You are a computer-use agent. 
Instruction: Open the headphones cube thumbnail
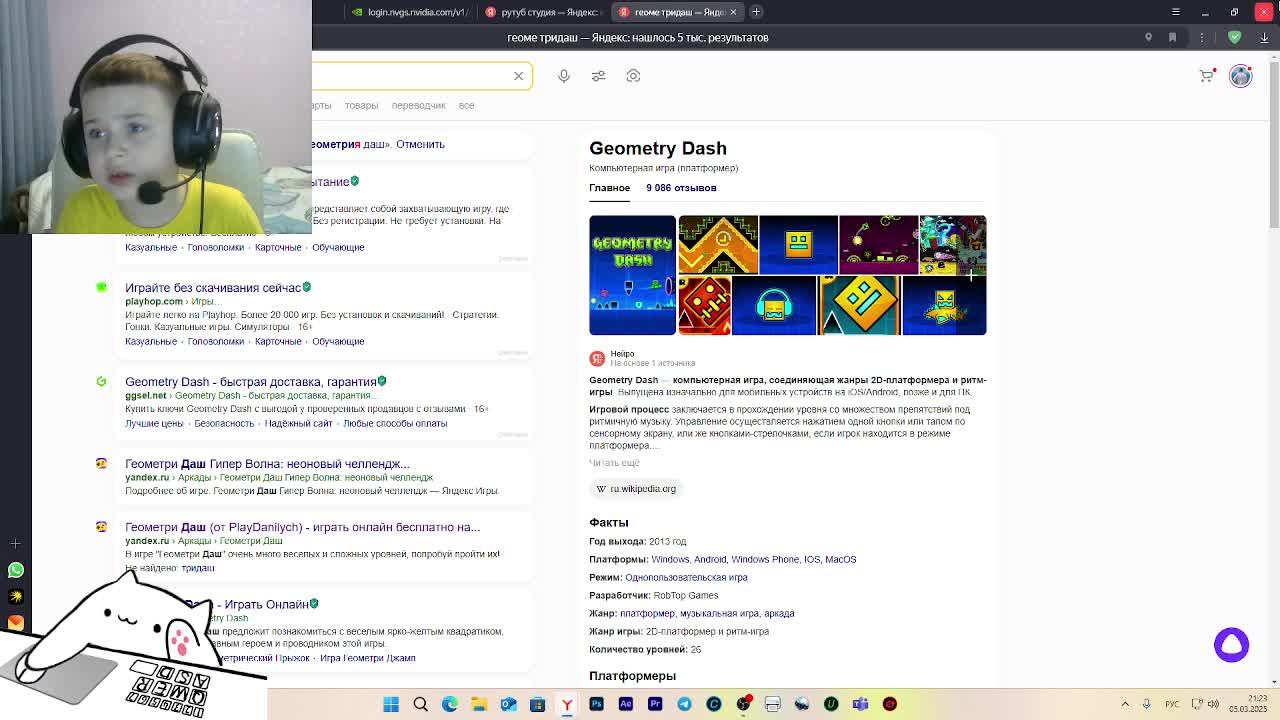[x=774, y=306]
